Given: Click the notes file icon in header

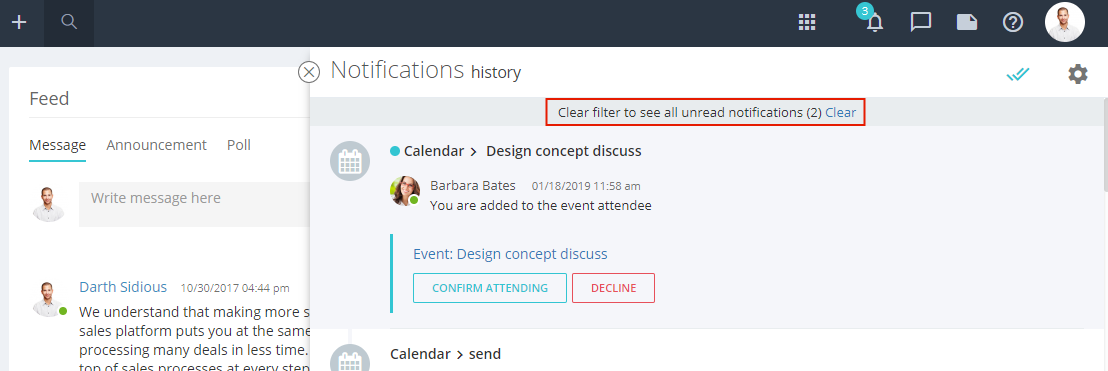Looking at the screenshot, I should (967, 23).
